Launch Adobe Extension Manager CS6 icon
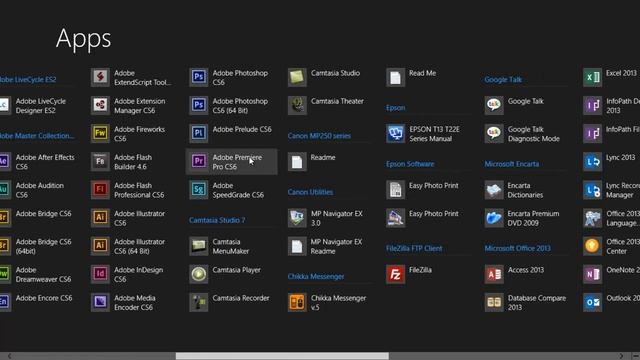The height and width of the screenshot is (360, 640). (x=100, y=105)
